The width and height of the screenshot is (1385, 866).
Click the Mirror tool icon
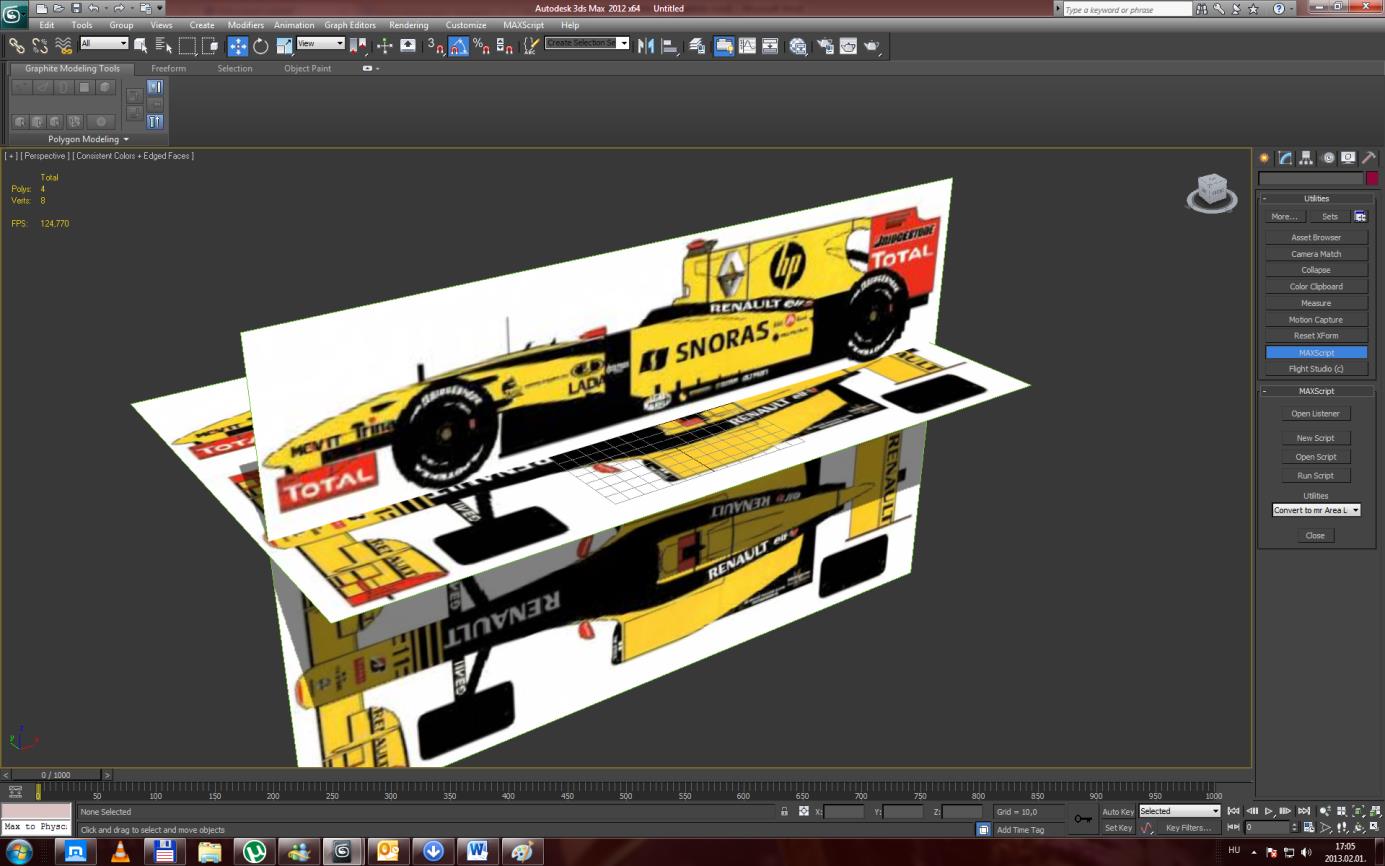645,45
